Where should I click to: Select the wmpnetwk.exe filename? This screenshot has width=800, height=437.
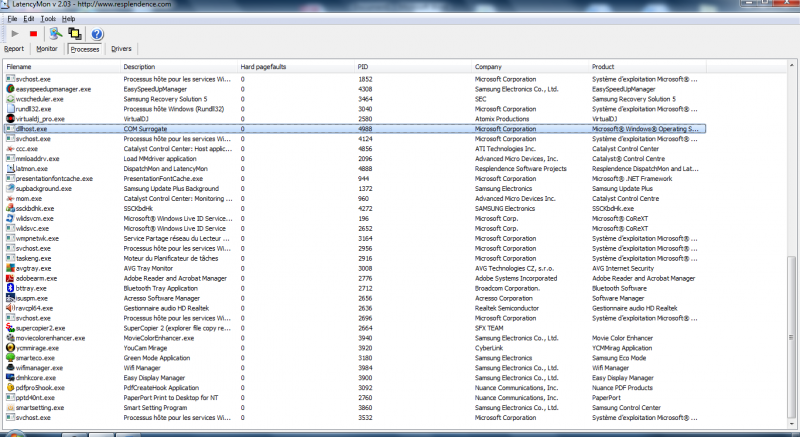(37, 239)
